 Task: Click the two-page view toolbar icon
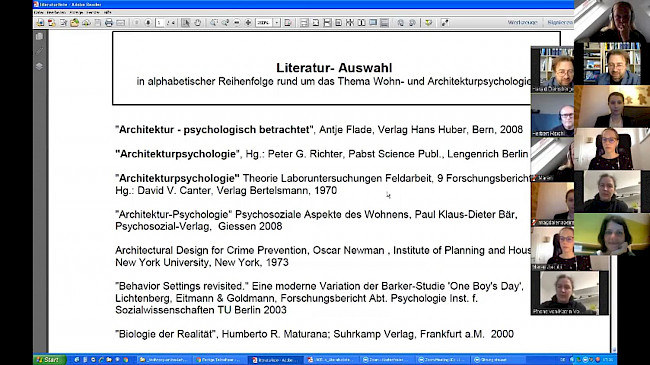click(361, 23)
